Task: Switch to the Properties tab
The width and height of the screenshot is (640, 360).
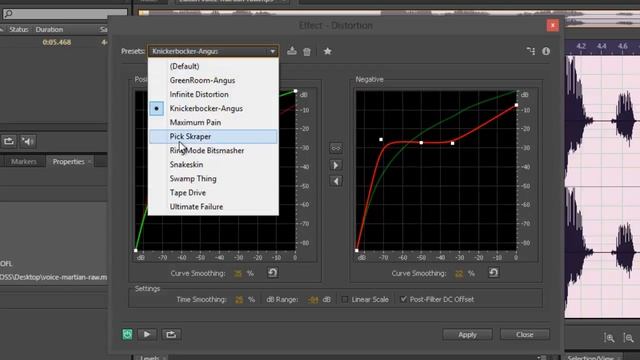Action: coord(69,162)
